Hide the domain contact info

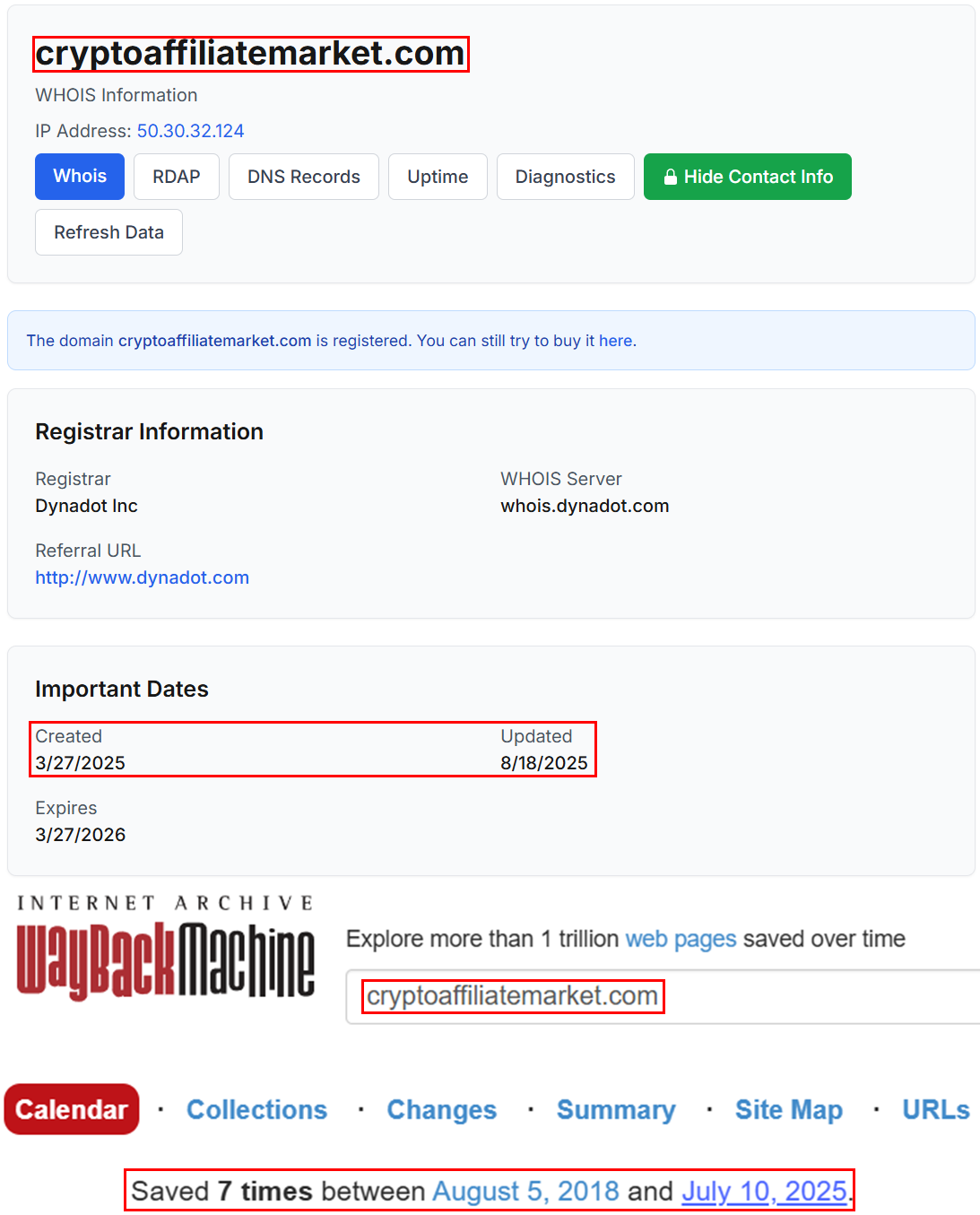click(x=747, y=177)
